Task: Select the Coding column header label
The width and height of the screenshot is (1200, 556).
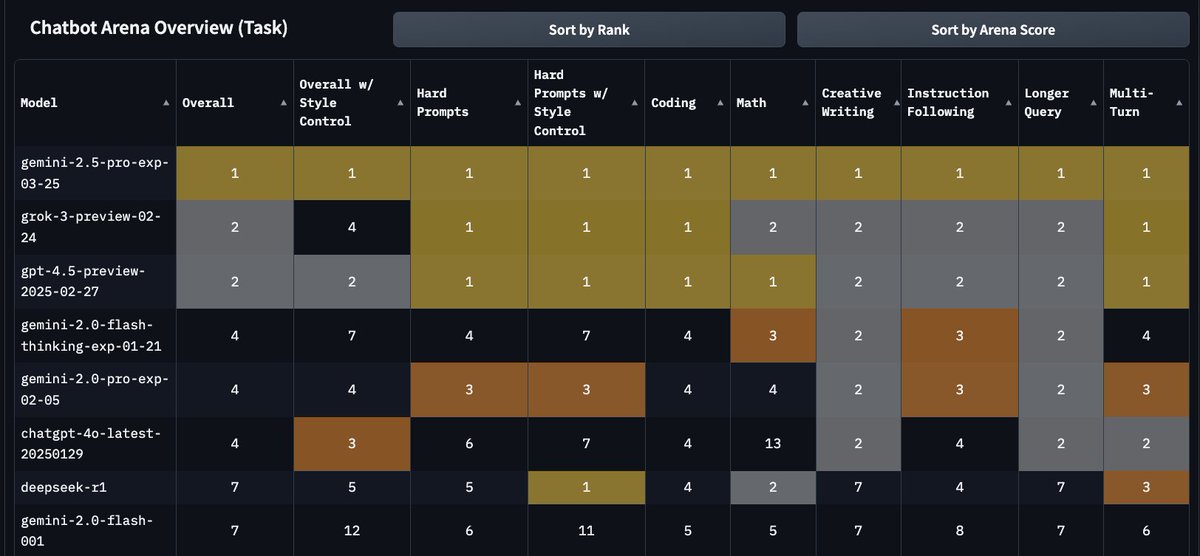Action: tap(673, 103)
